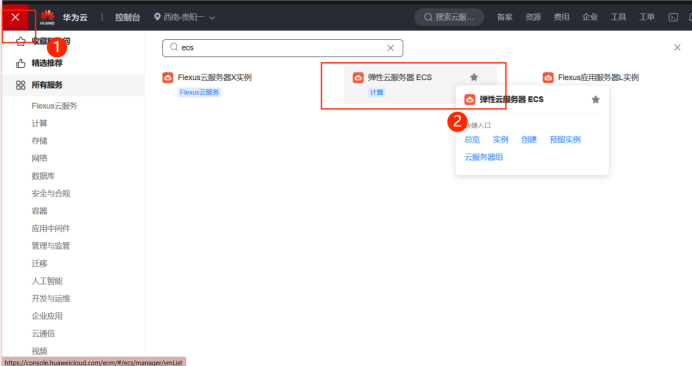The height and width of the screenshot is (366, 692).
Task: Select the 安全与合规 category
Action: click(51, 193)
